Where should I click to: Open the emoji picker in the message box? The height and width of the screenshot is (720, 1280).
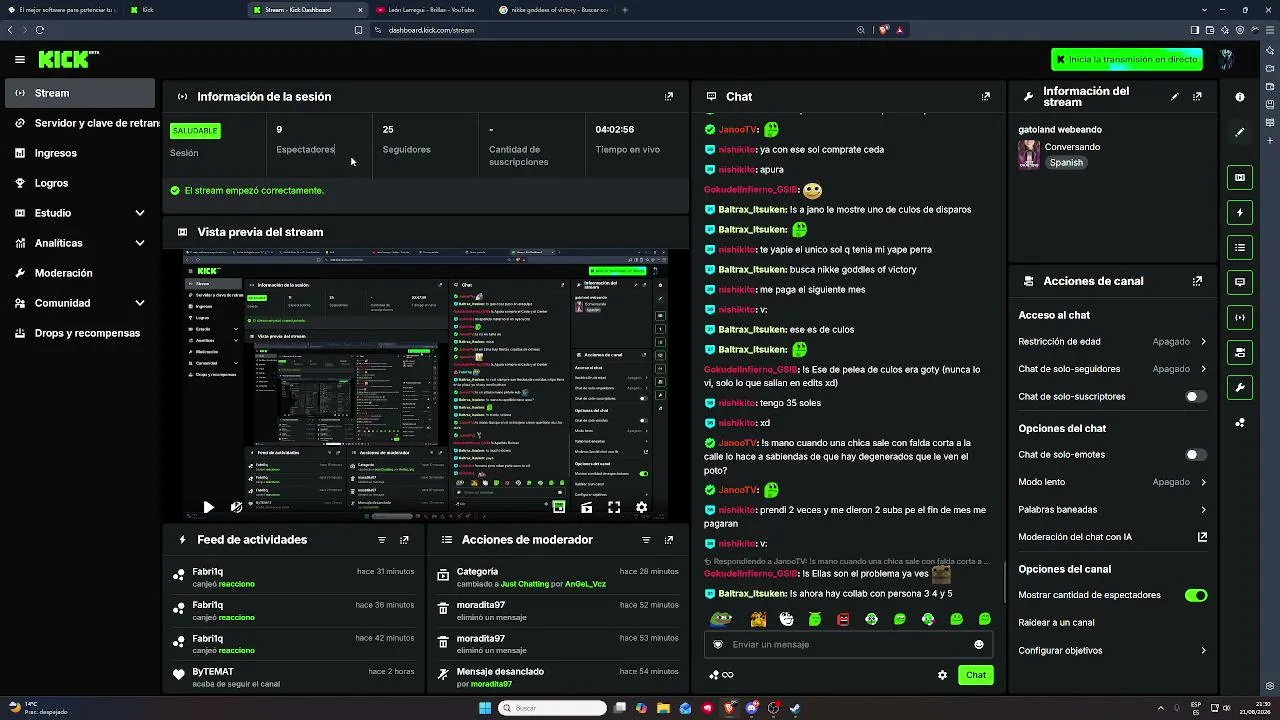coord(979,645)
